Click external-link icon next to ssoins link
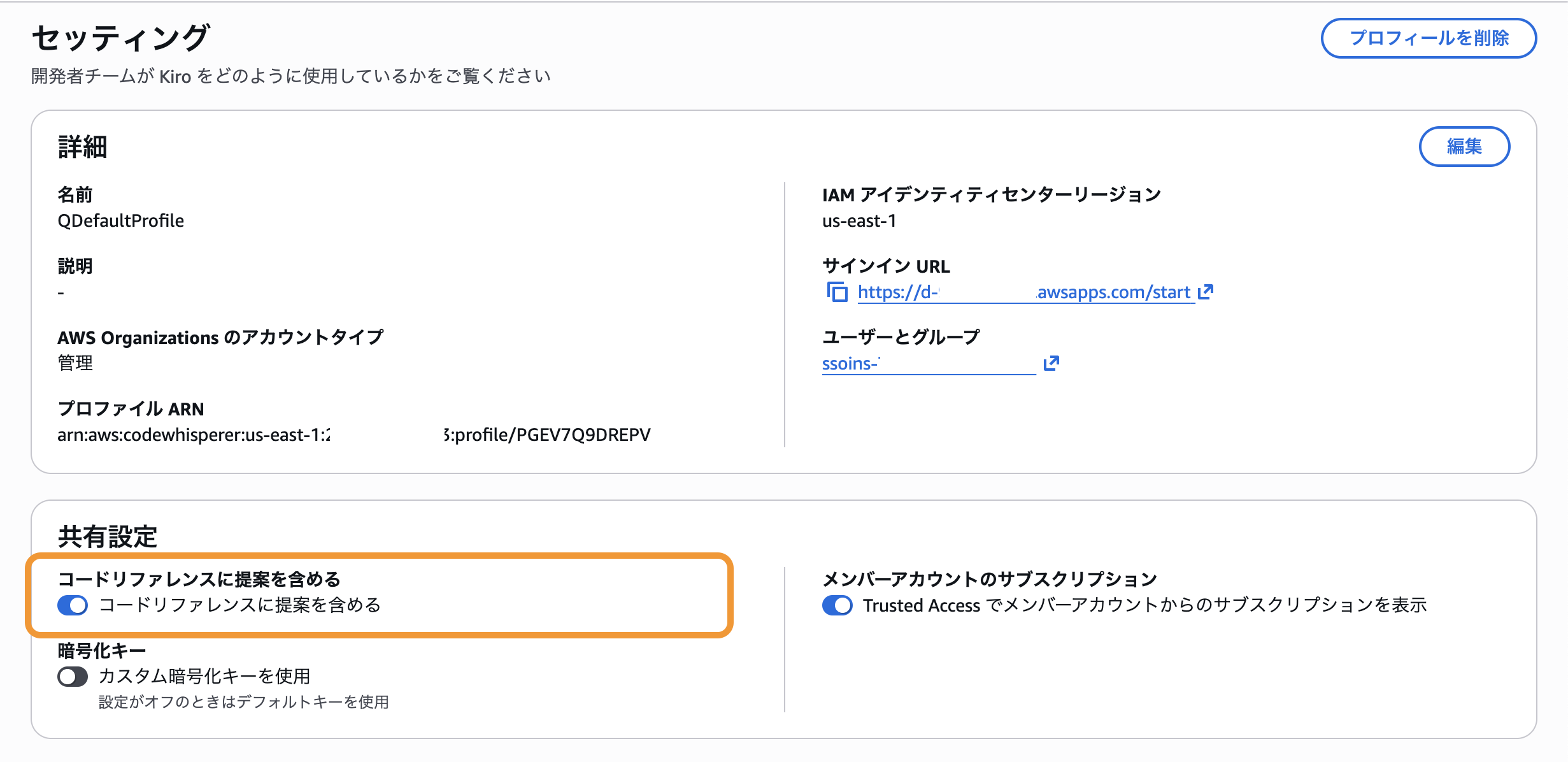Viewport: 1568px width, 762px height. tap(1051, 363)
